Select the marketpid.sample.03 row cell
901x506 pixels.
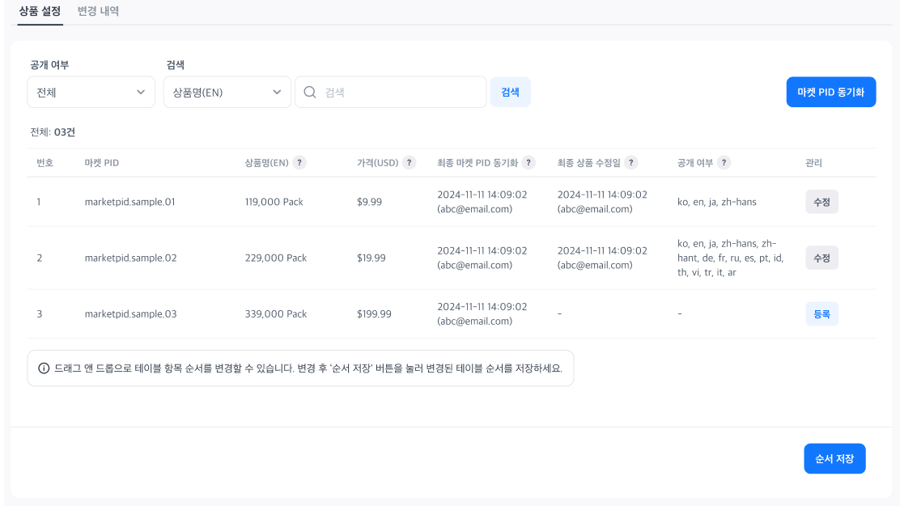tap(131, 314)
